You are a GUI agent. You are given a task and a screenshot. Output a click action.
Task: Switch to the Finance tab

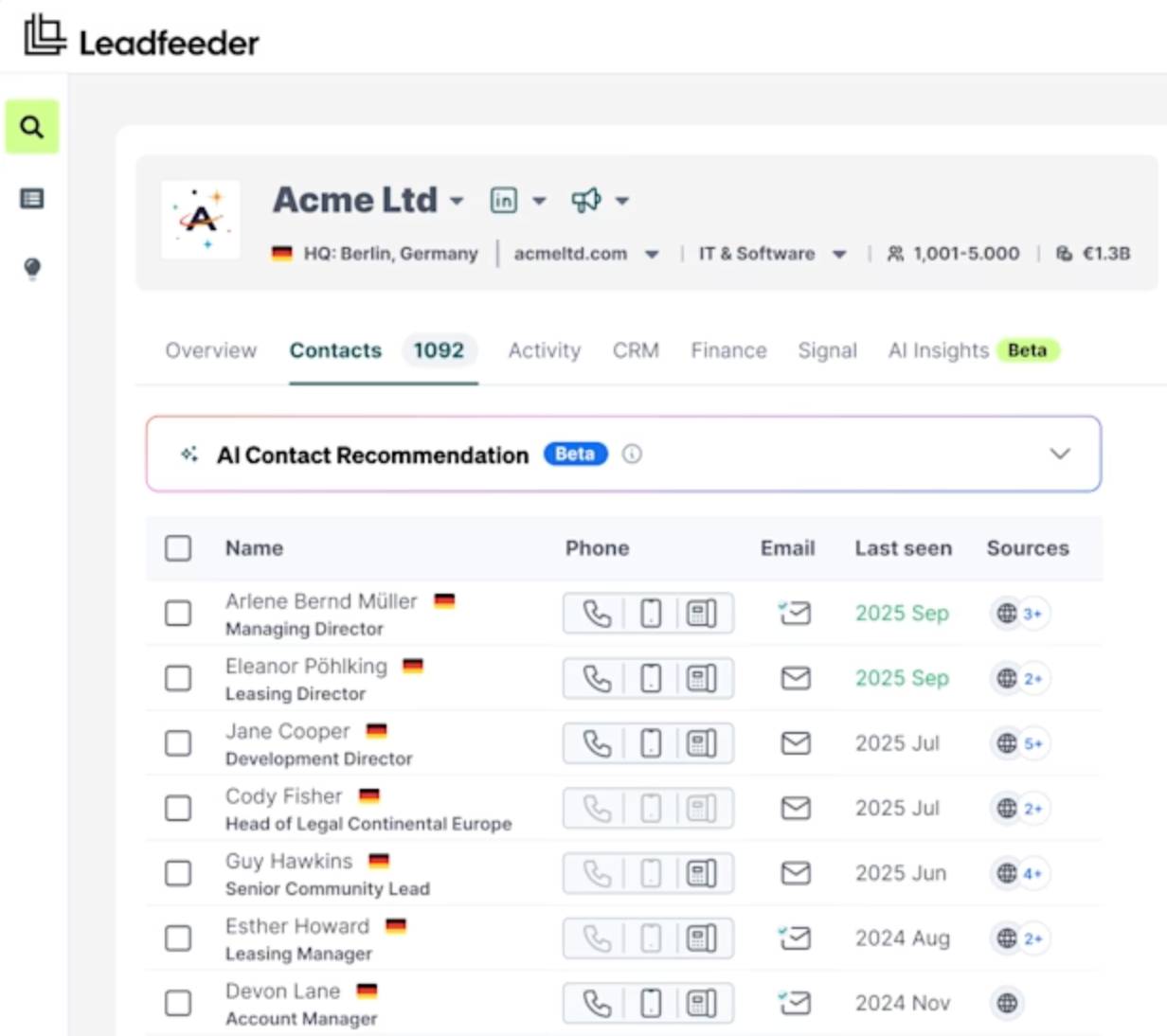pos(728,350)
